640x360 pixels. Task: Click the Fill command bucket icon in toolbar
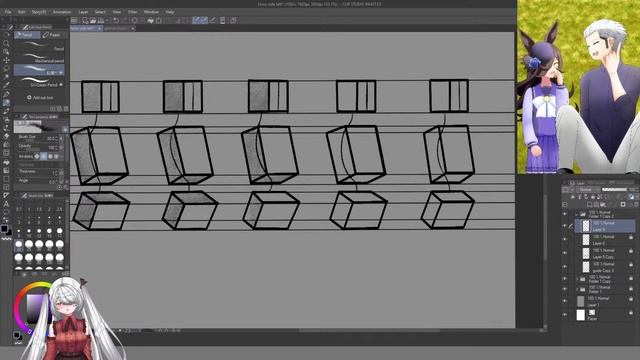[x=151, y=20]
